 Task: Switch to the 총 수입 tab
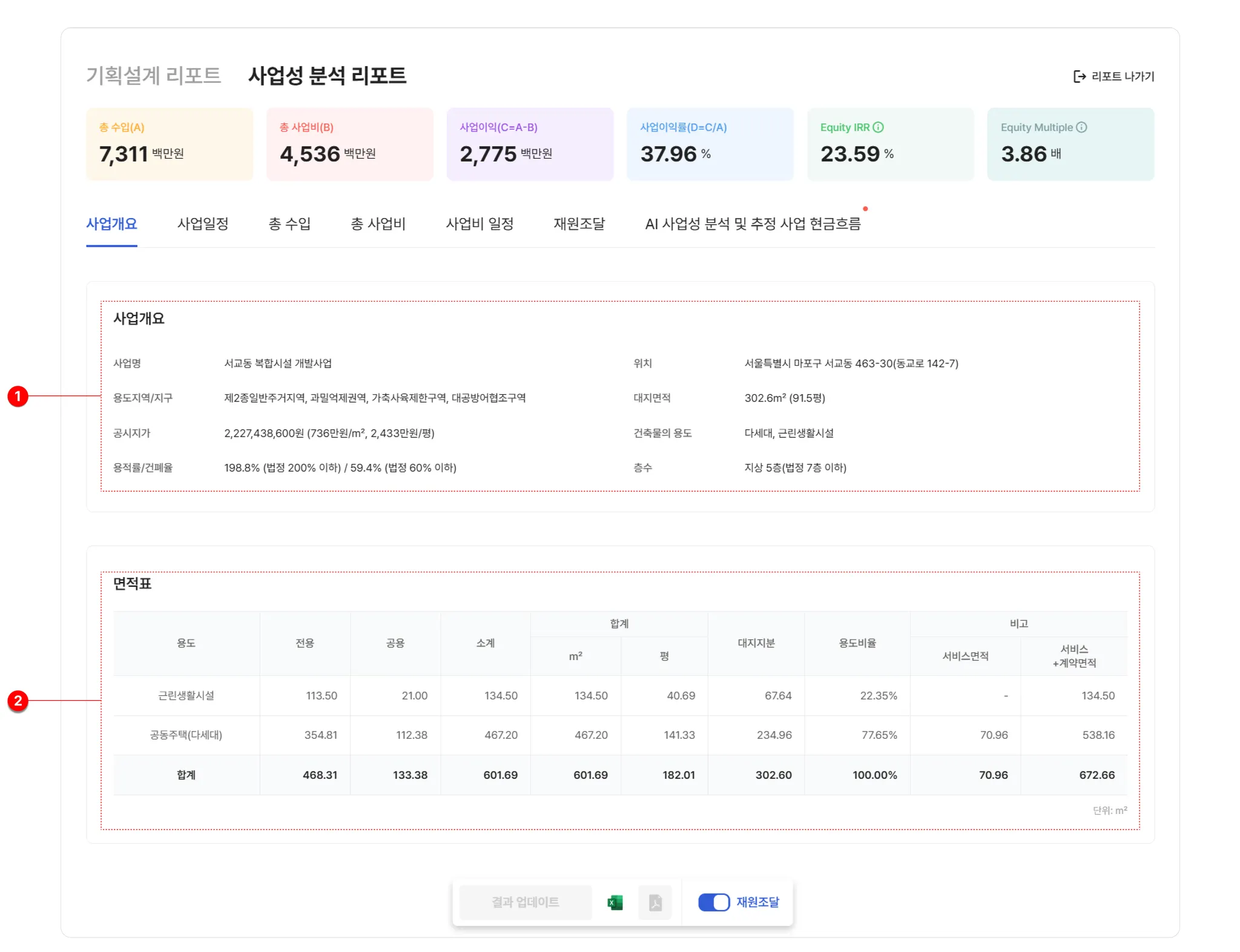click(x=289, y=224)
